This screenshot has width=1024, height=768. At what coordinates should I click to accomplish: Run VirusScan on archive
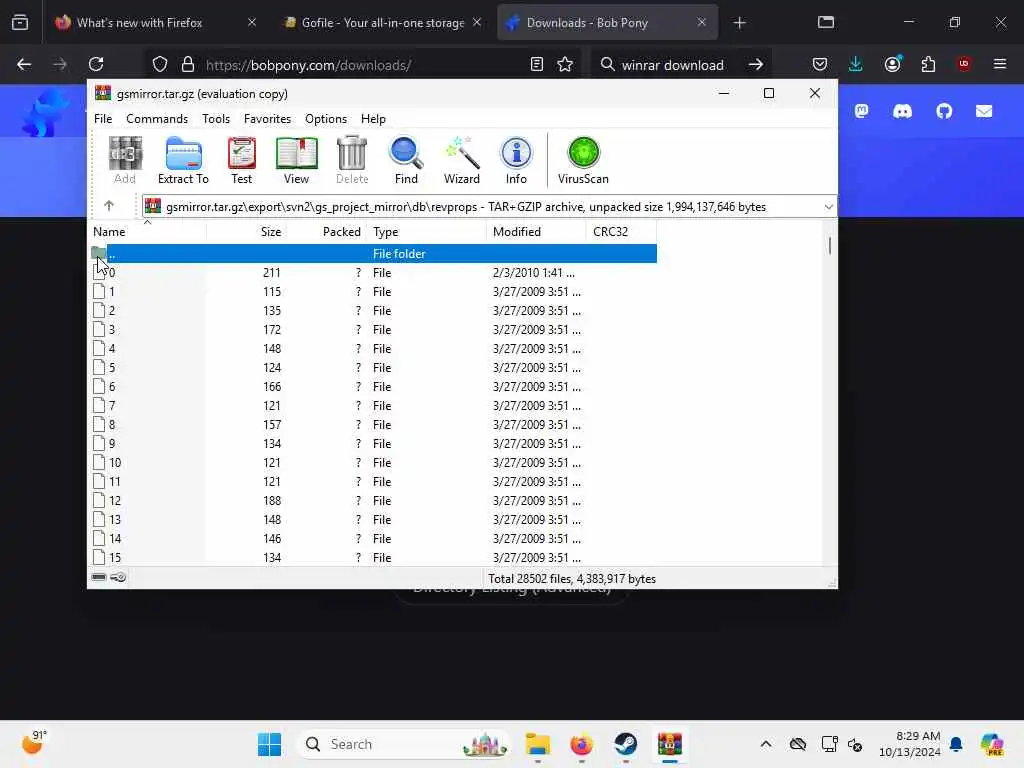(x=583, y=161)
